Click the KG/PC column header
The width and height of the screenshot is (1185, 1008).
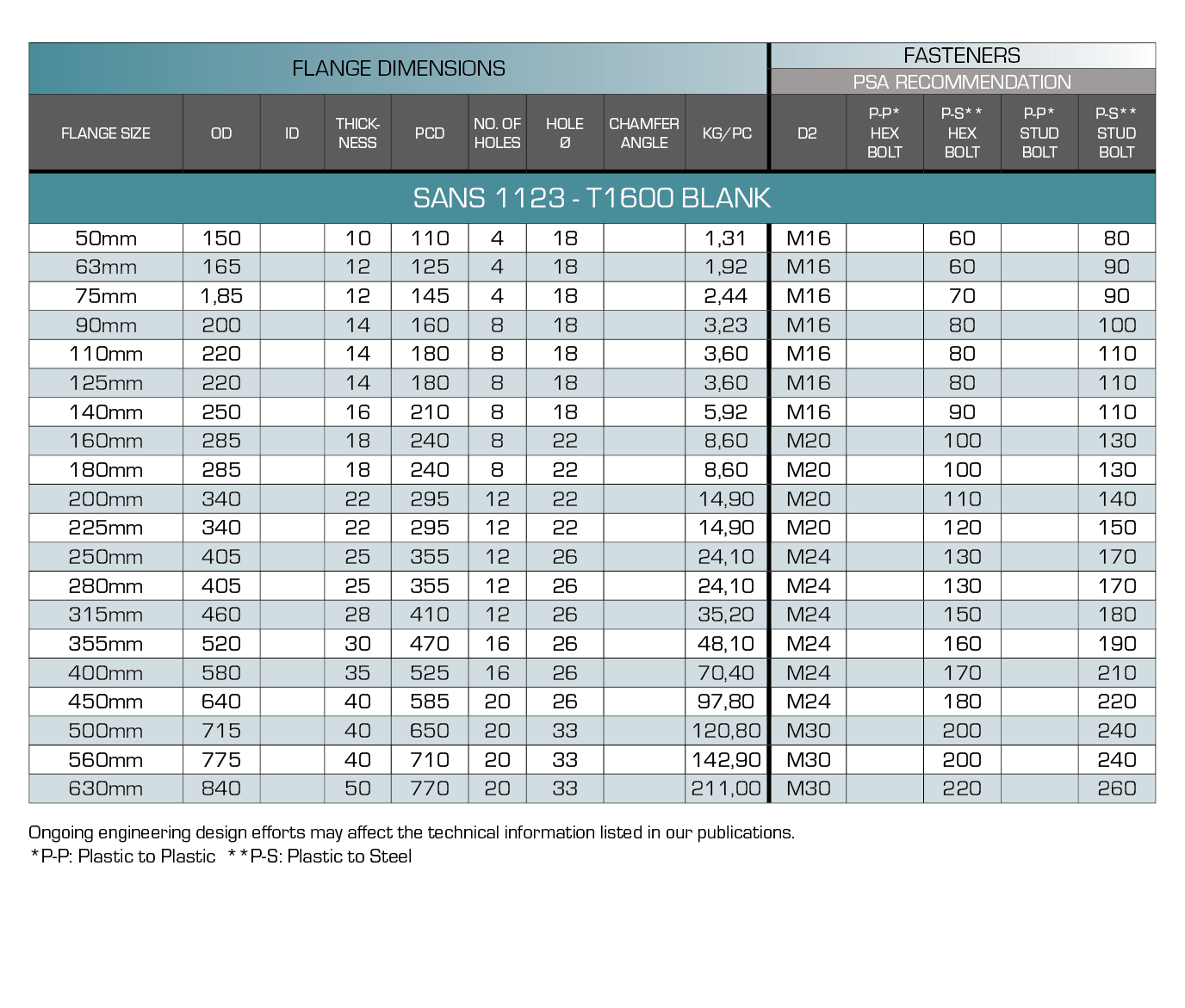pos(727,133)
